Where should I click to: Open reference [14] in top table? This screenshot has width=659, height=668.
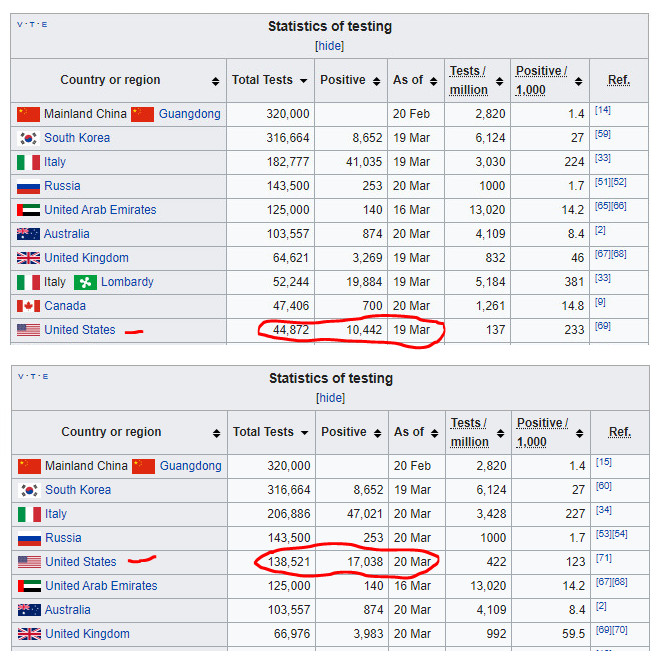(603, 110)
